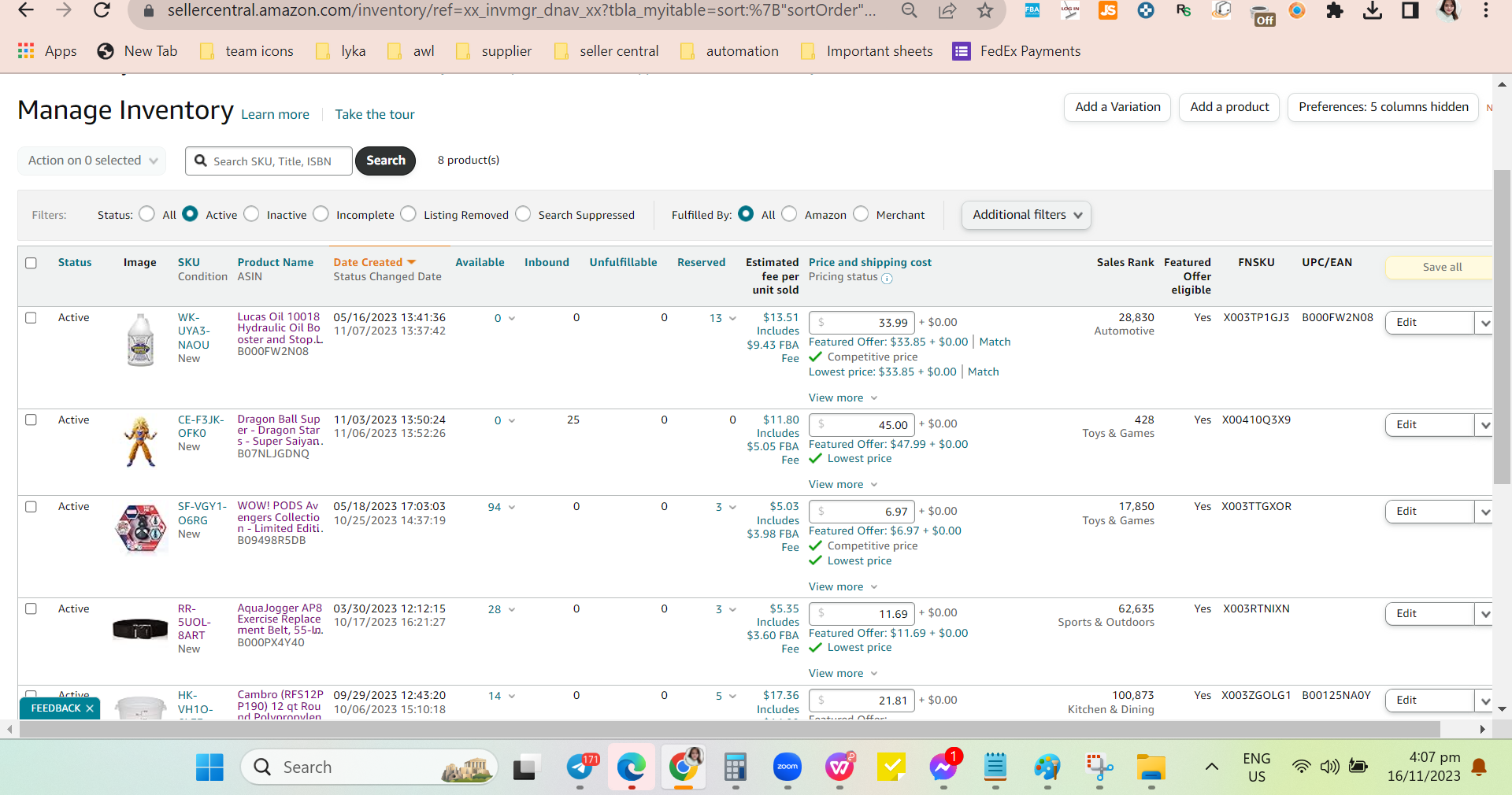Select the Inactive status filter
The image size is (1512, 795).
(251, 214)
